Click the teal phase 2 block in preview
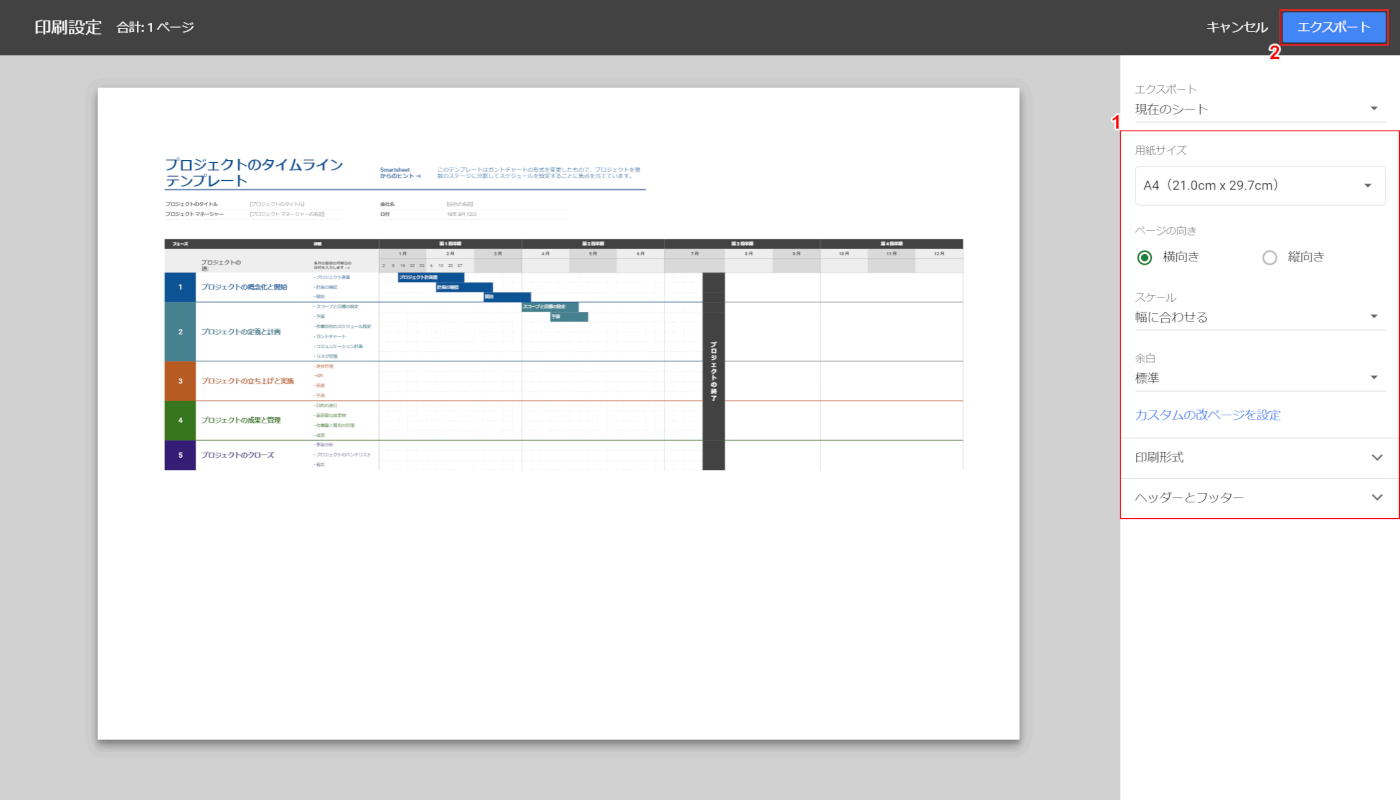1400x800 pixels. click(x=180, y=331)
